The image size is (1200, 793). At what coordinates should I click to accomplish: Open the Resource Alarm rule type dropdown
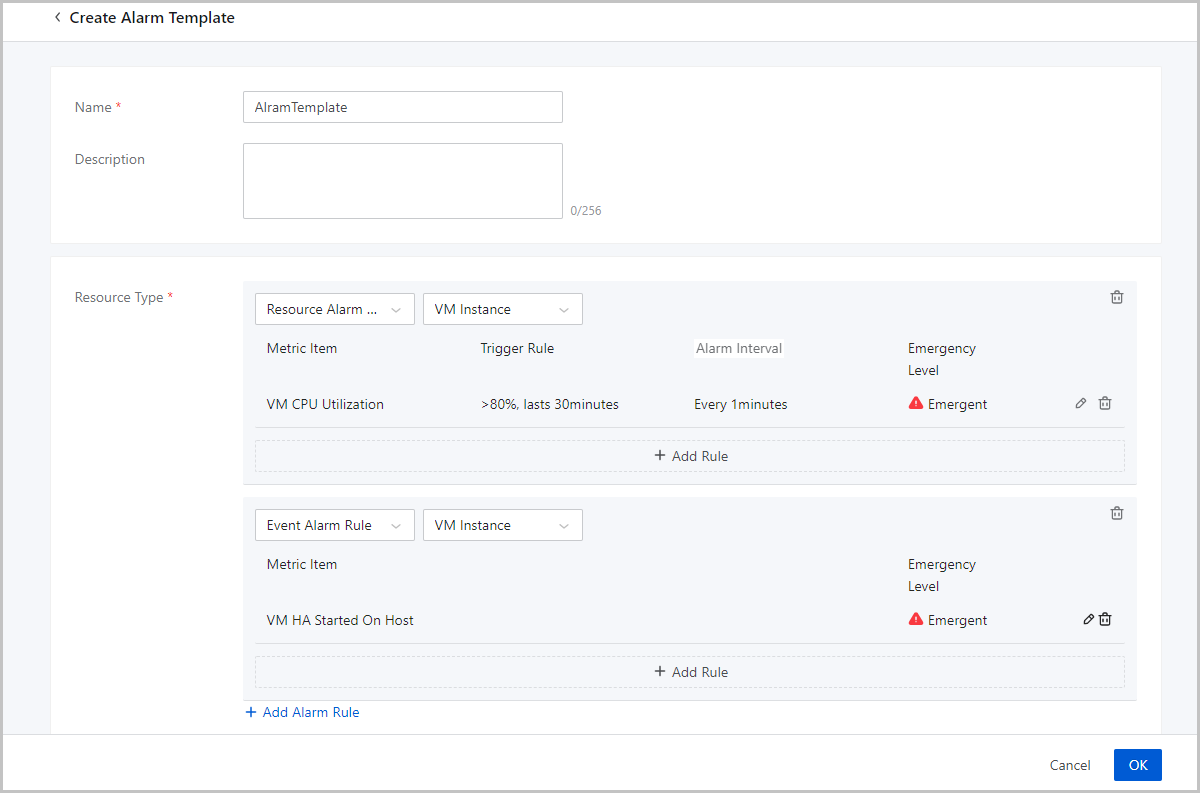(x=335, y=309)
